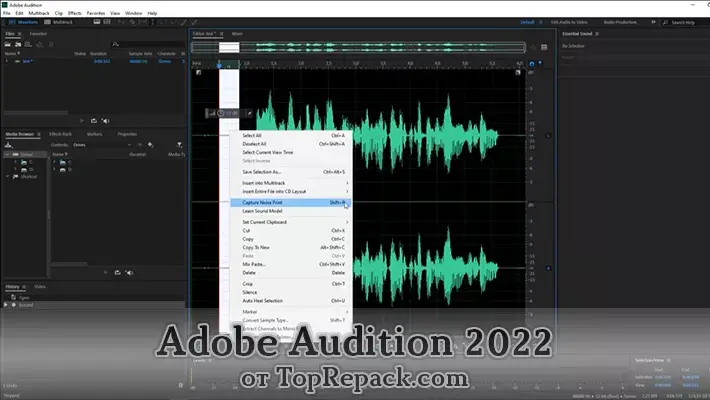Select the Default workspace

527,22
